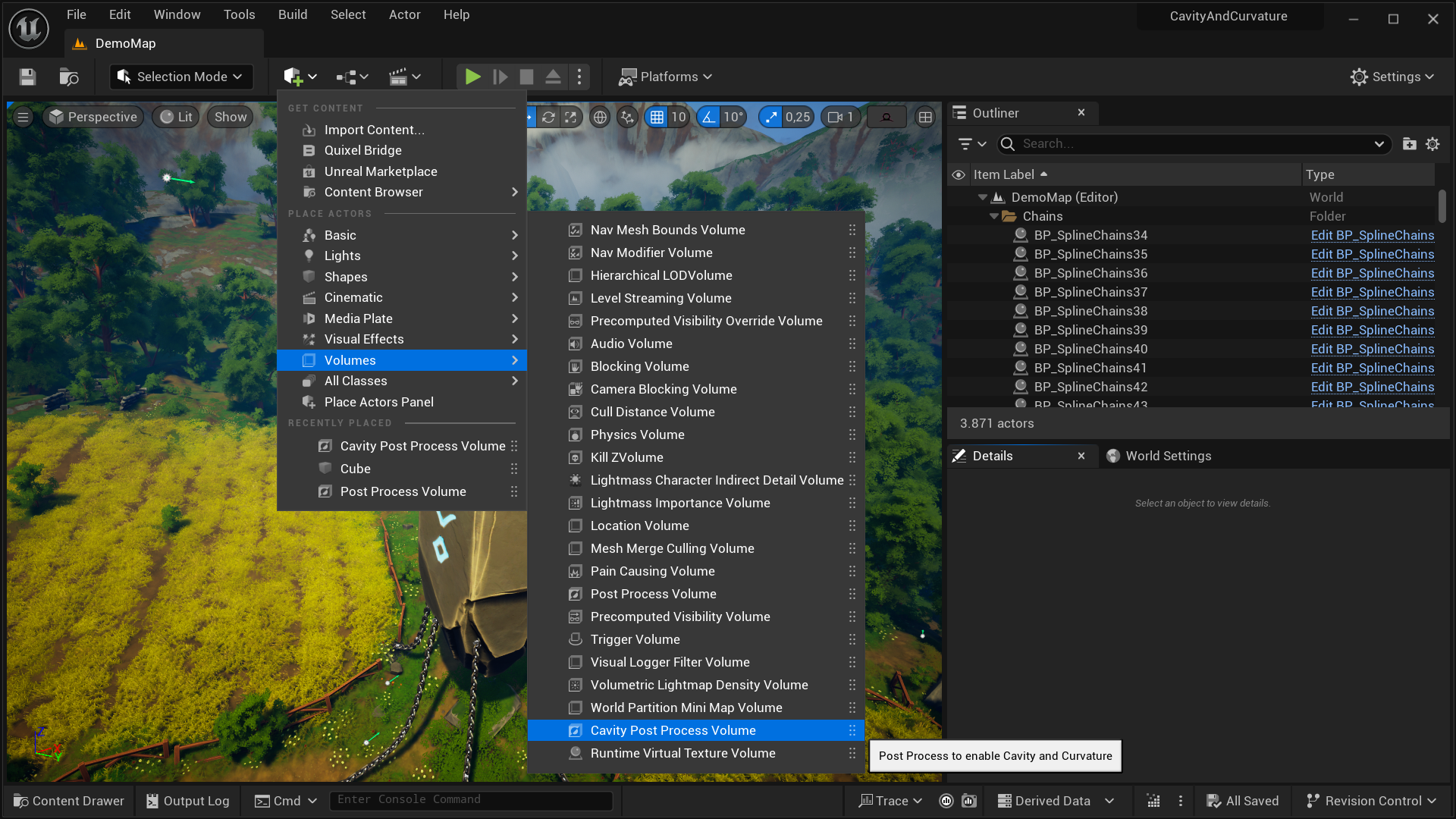Open the Blueprints toolbar dropdown
The height and width of the screenshot is (819, 1456).
pos(352,77)
